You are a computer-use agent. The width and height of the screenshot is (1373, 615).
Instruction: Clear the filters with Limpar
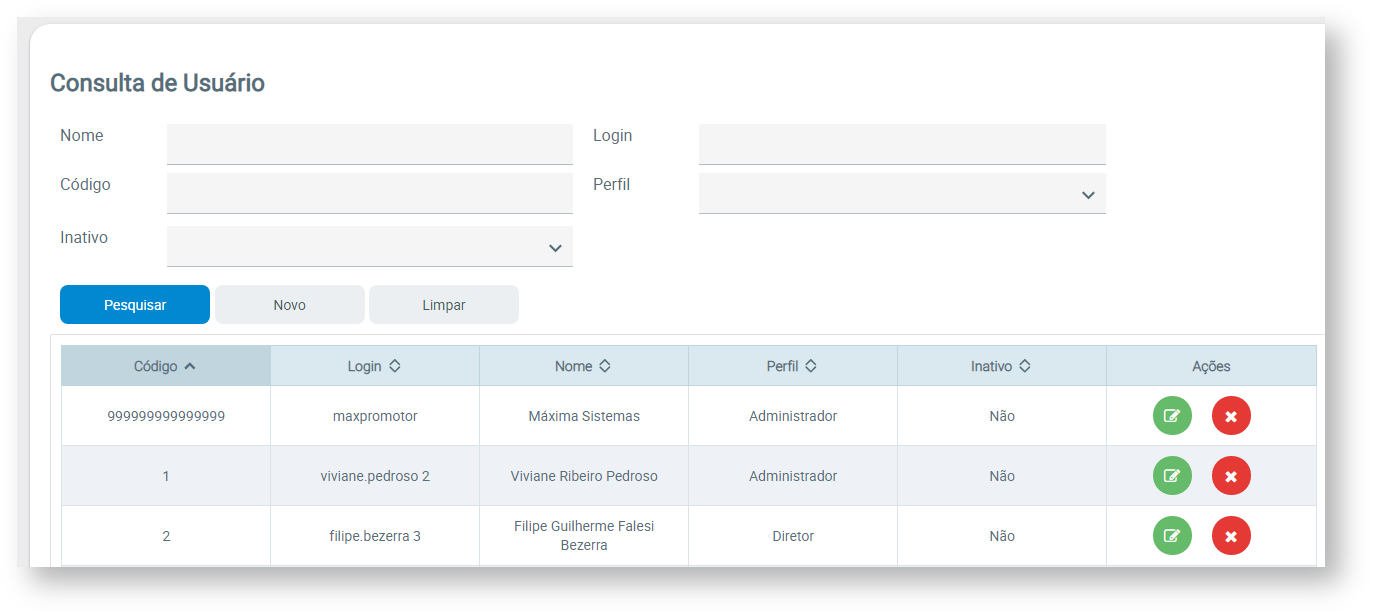tap(444, 305)
